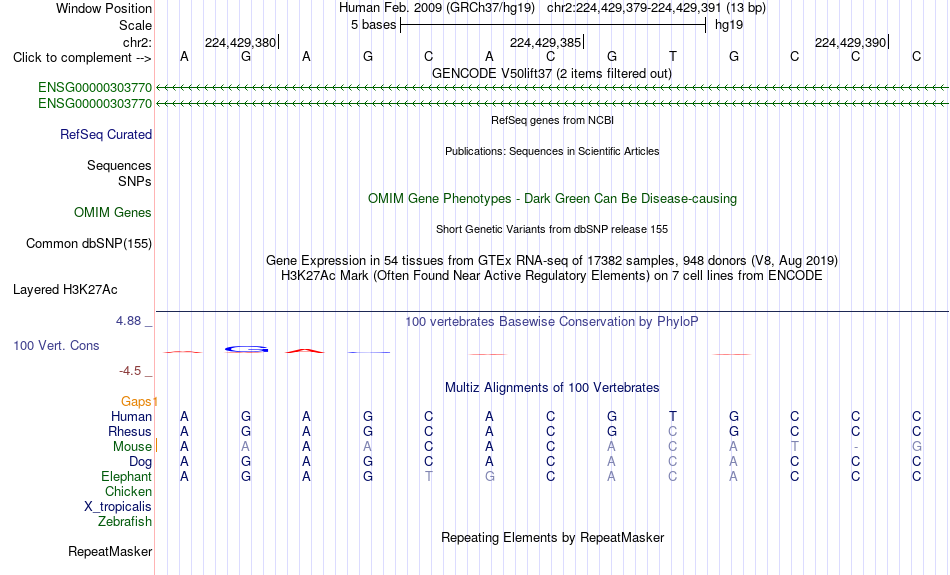This screenshot has width=950, height=575.
Task: Click the H3K27Ac Mark ENCODE title
Action: (x=552, y=276)
